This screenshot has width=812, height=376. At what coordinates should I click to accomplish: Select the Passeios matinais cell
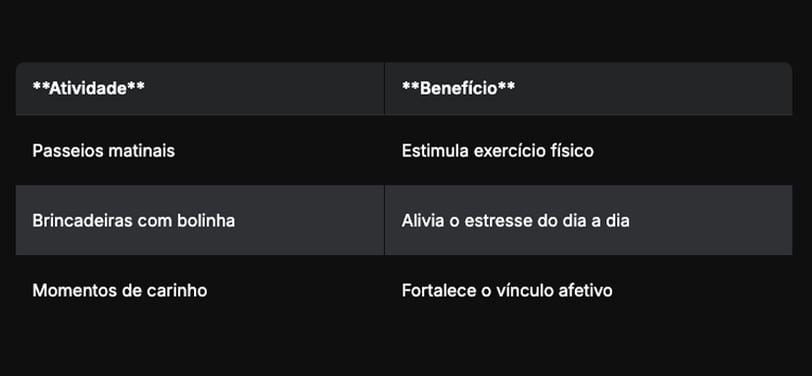pos(200,150)
